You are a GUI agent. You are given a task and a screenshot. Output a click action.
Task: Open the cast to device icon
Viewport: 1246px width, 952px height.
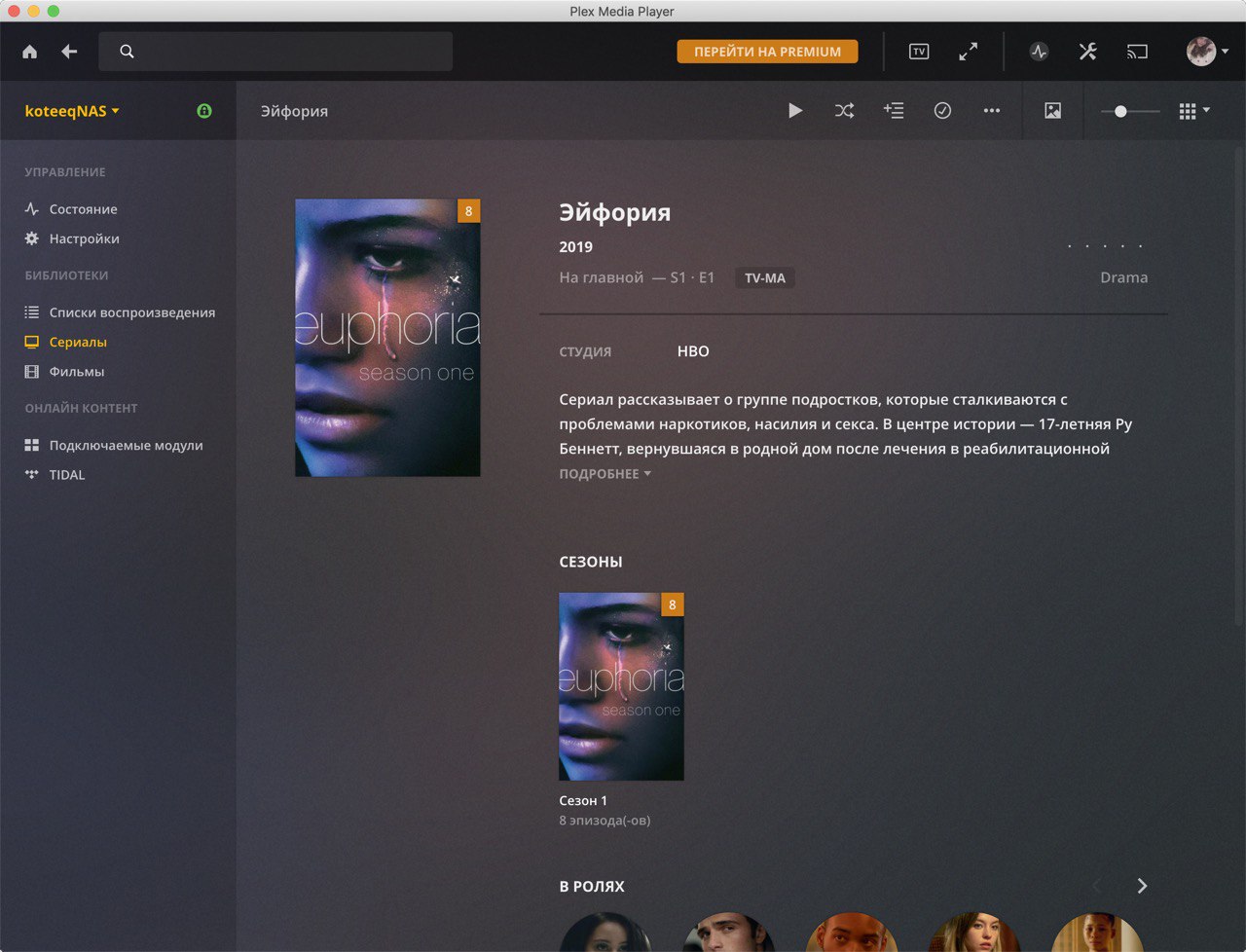(x=1137, y=52)
